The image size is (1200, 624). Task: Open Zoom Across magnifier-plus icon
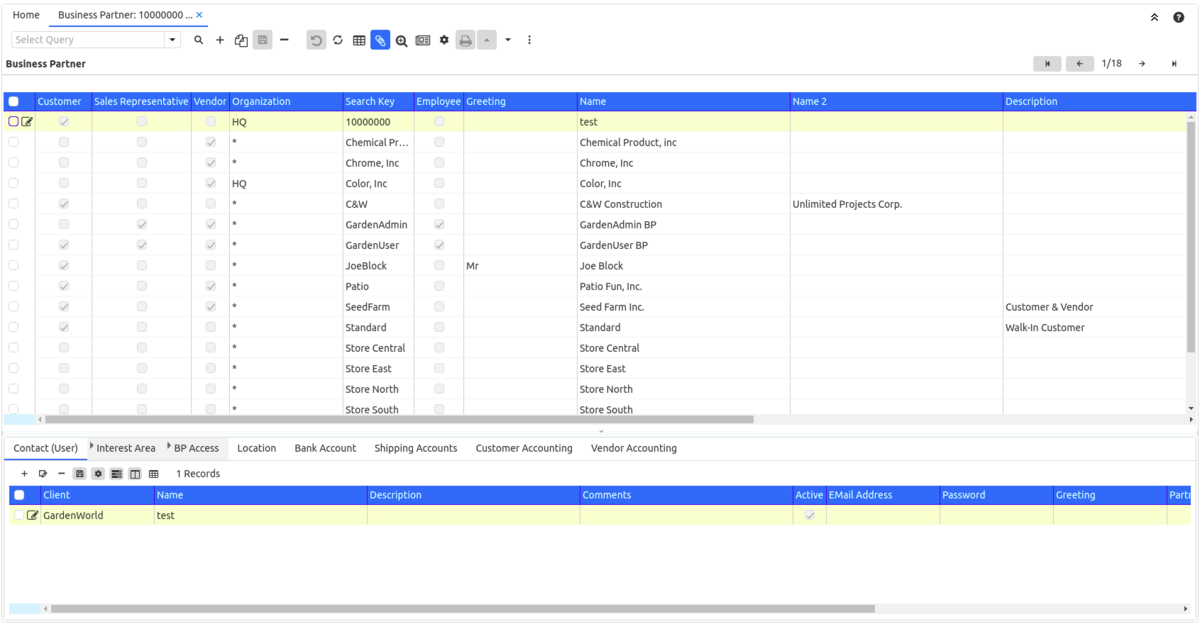tap(401, 40)
